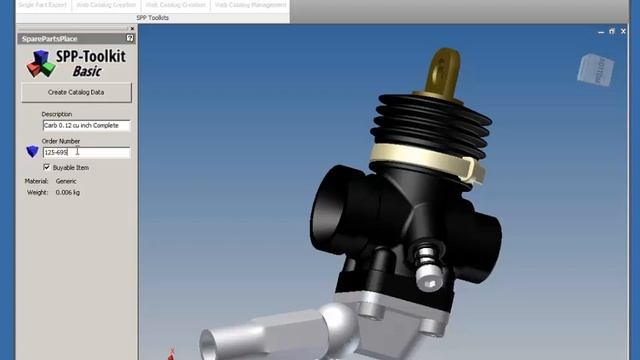Close the SparePartsPlace side panel
The height and width of the screenshot is (360, 640).
(x=132, y=29)
